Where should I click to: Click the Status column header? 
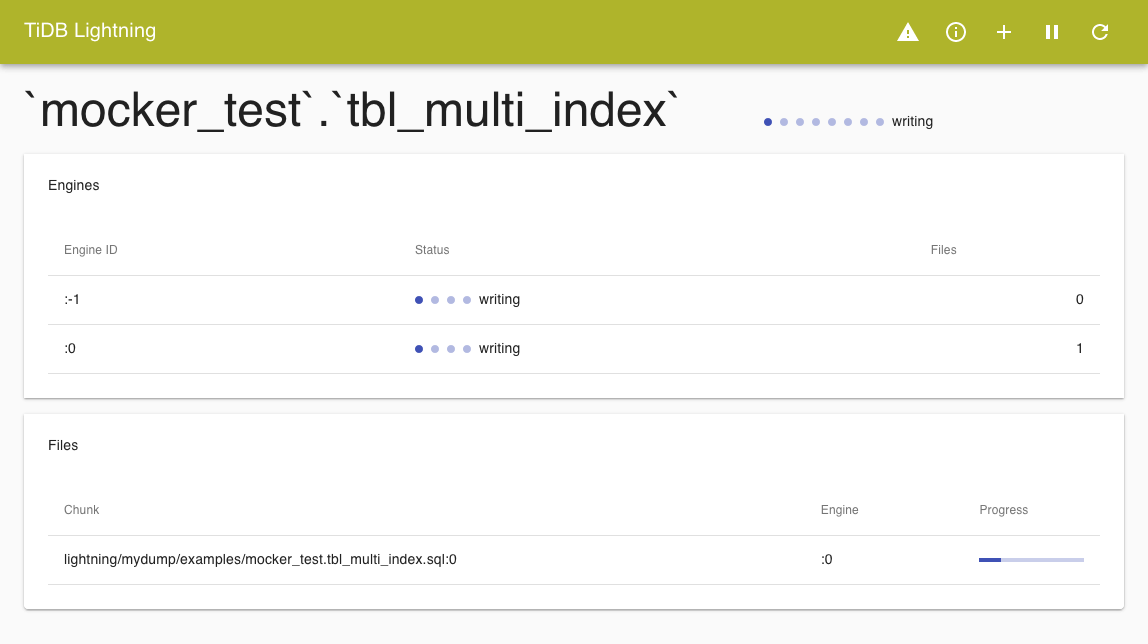432,250
